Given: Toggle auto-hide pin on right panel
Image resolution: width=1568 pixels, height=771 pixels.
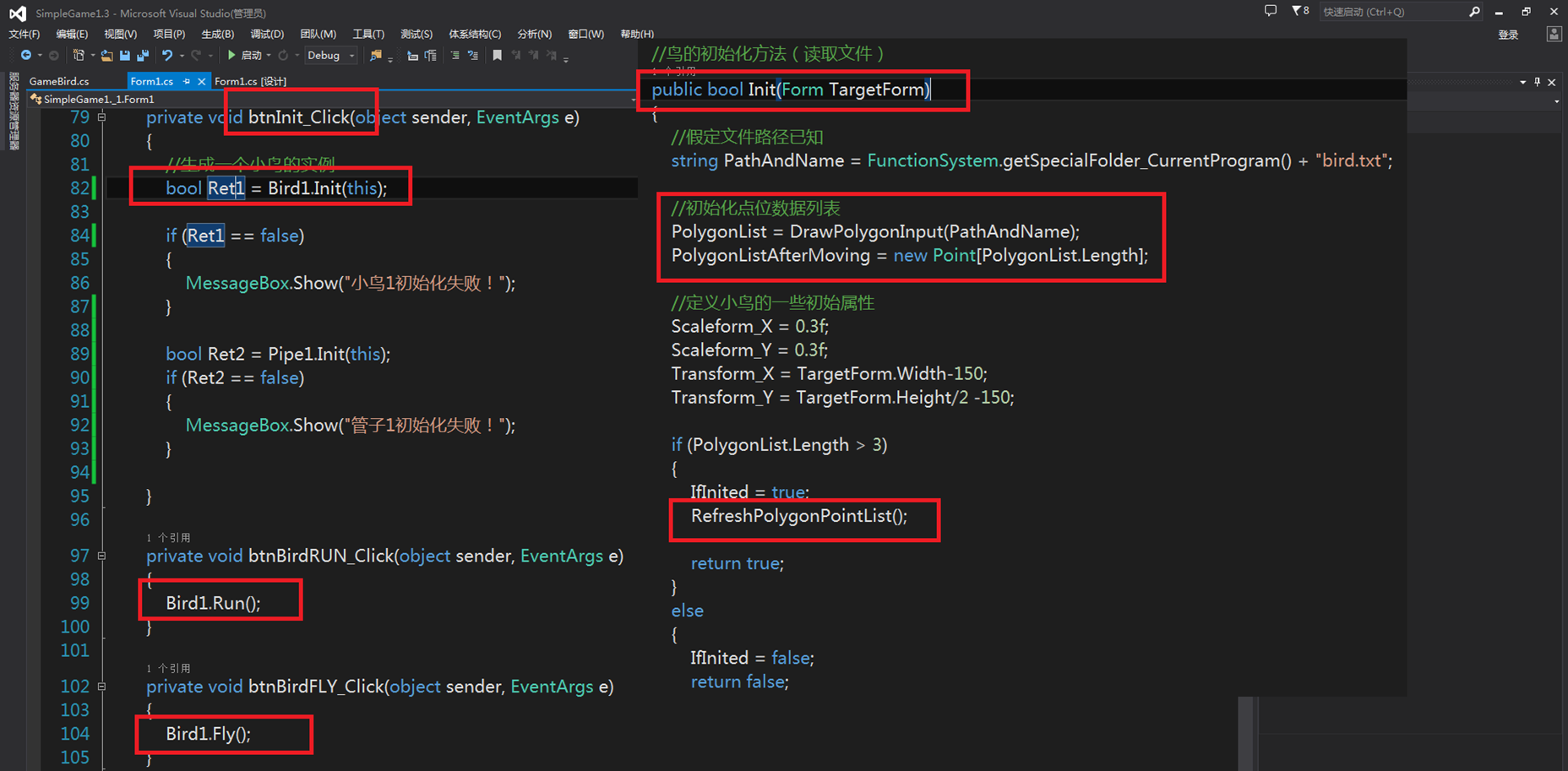Looking at the screenshot, I should (x=1538, y=82).
